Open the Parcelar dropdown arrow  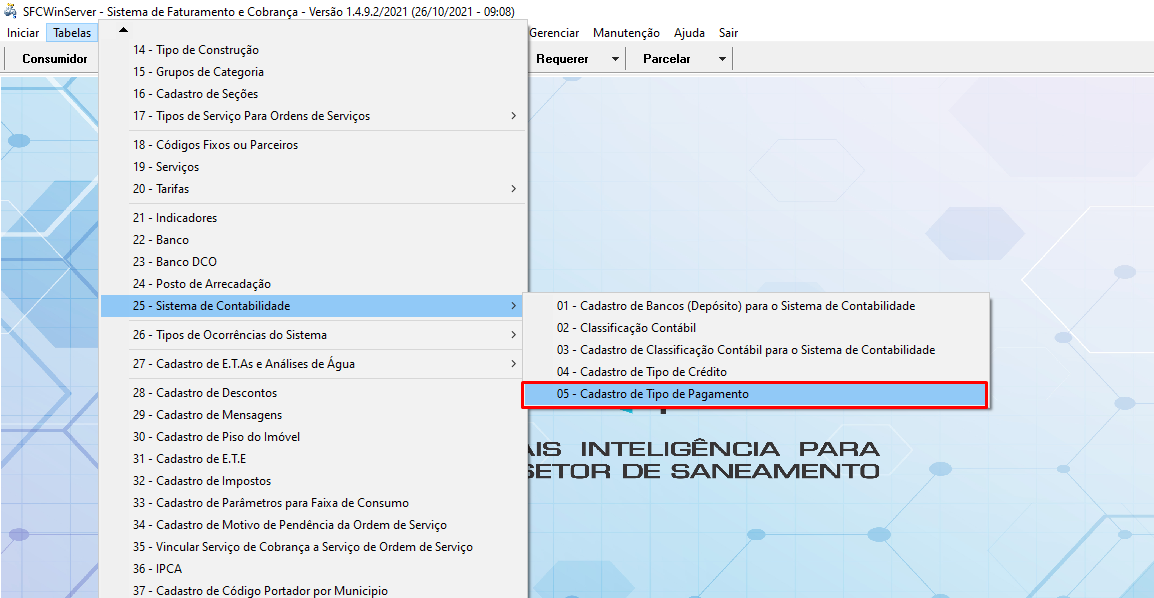coord(722,59)
